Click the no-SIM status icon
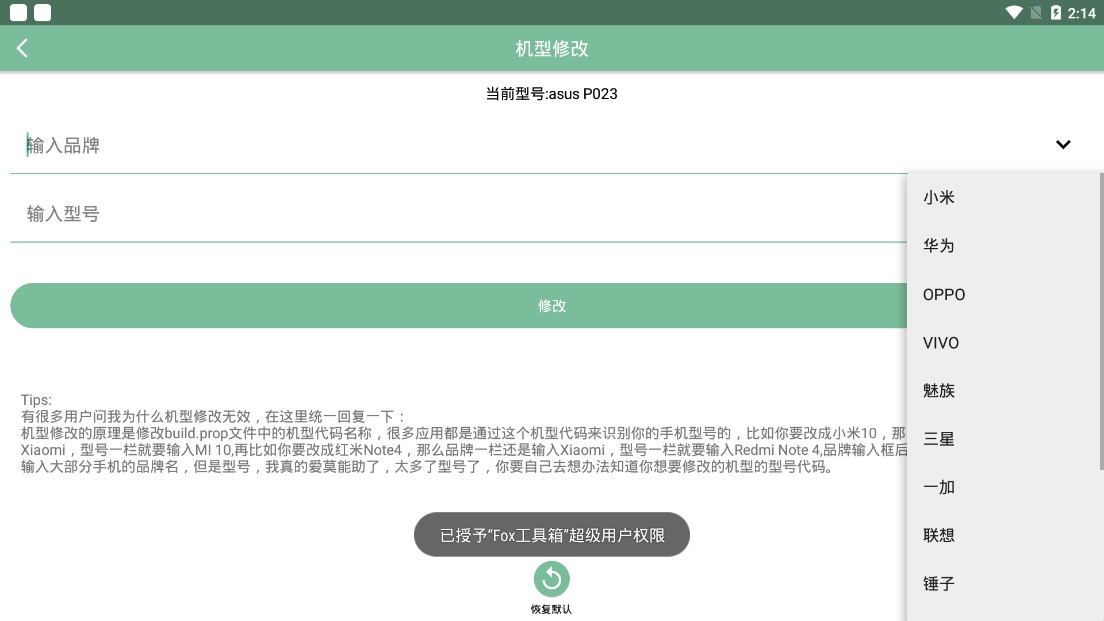Viewport: 1104px width, 621px height. coord(1036,13)
